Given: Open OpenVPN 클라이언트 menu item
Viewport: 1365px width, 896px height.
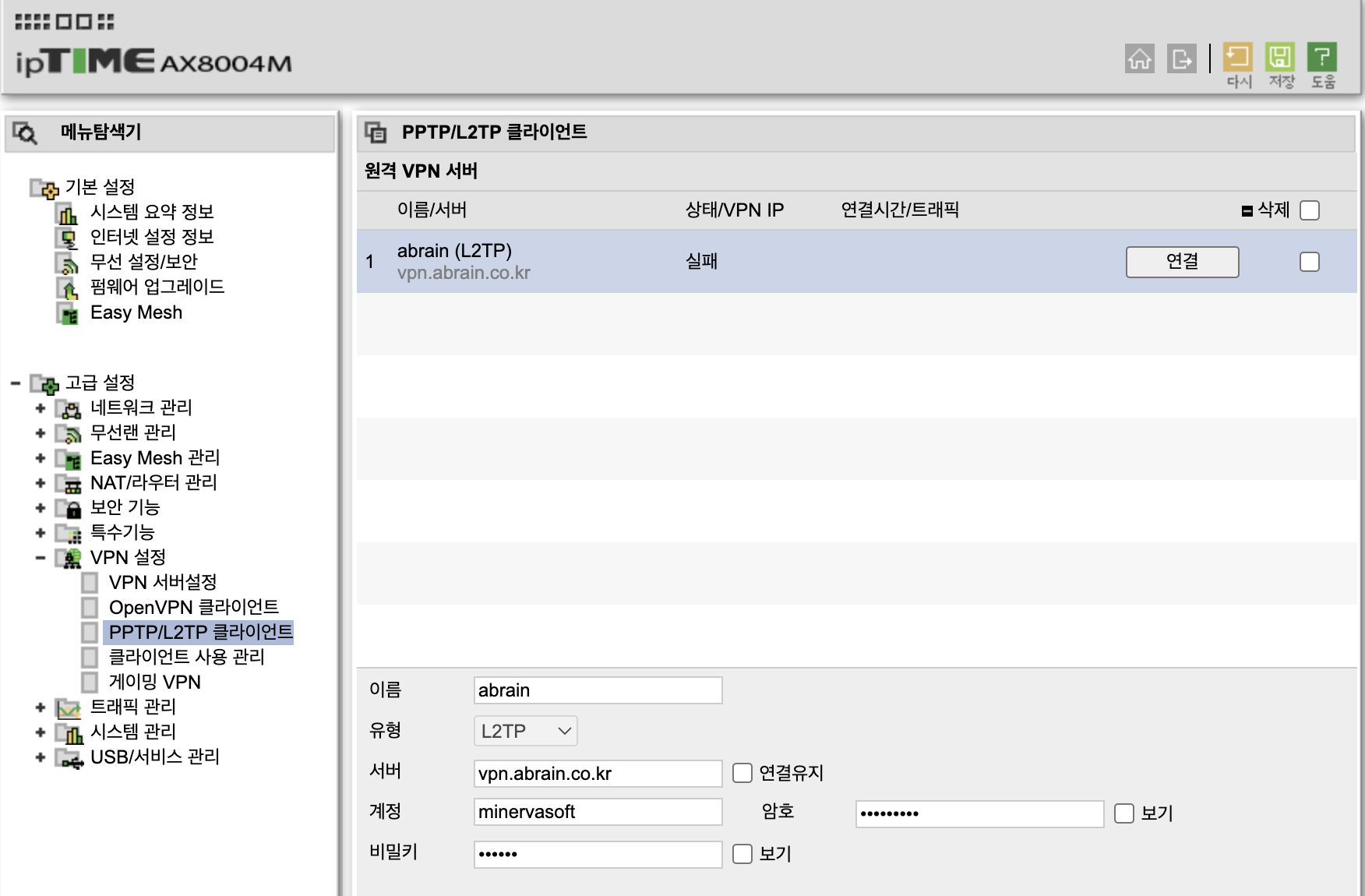Looking at the screenshot, I should (x=194, y=608).
